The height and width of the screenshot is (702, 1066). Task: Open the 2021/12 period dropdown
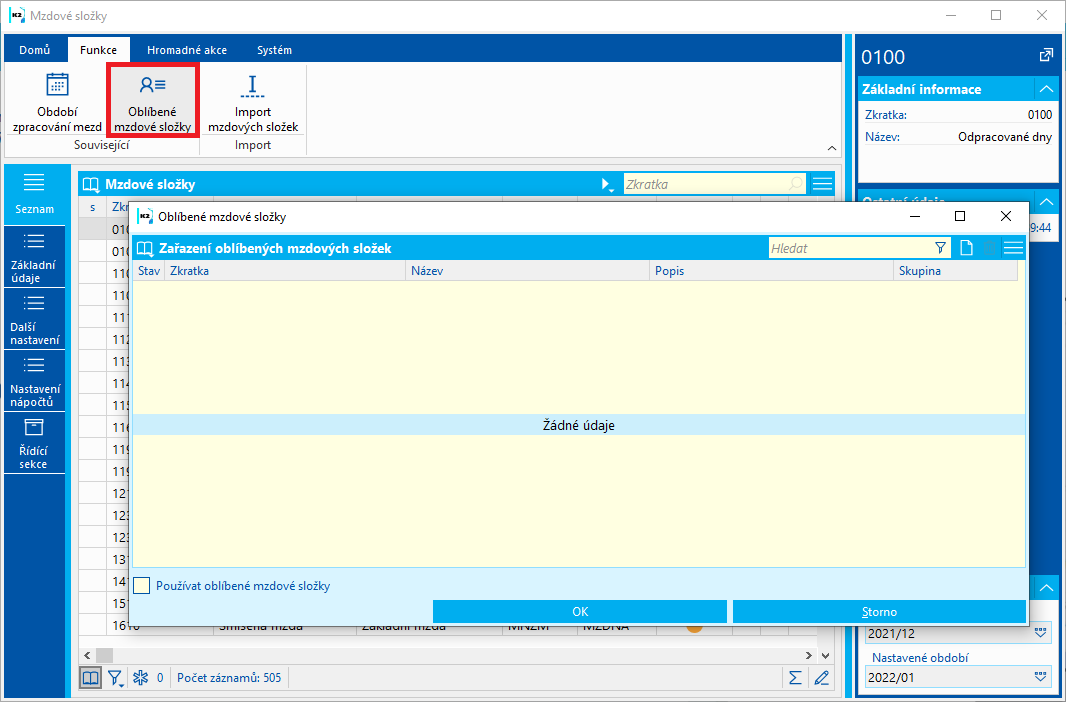pyautogui.click(x=1039, y=633)
